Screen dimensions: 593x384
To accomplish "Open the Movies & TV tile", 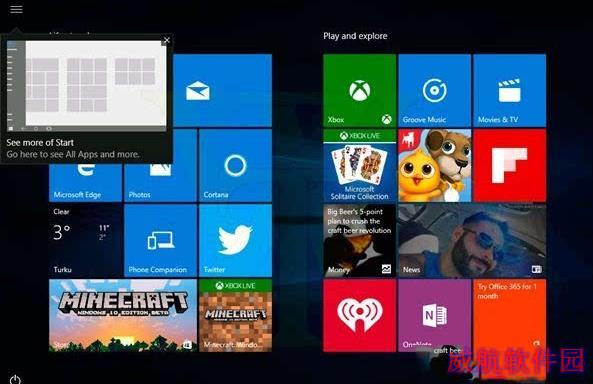I will pos(510,90).
